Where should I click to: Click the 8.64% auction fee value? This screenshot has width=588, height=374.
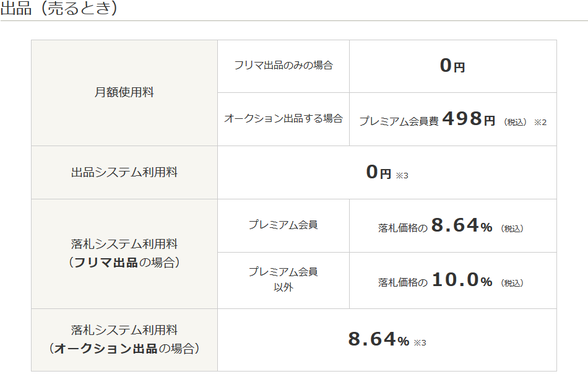coord(378,339)
